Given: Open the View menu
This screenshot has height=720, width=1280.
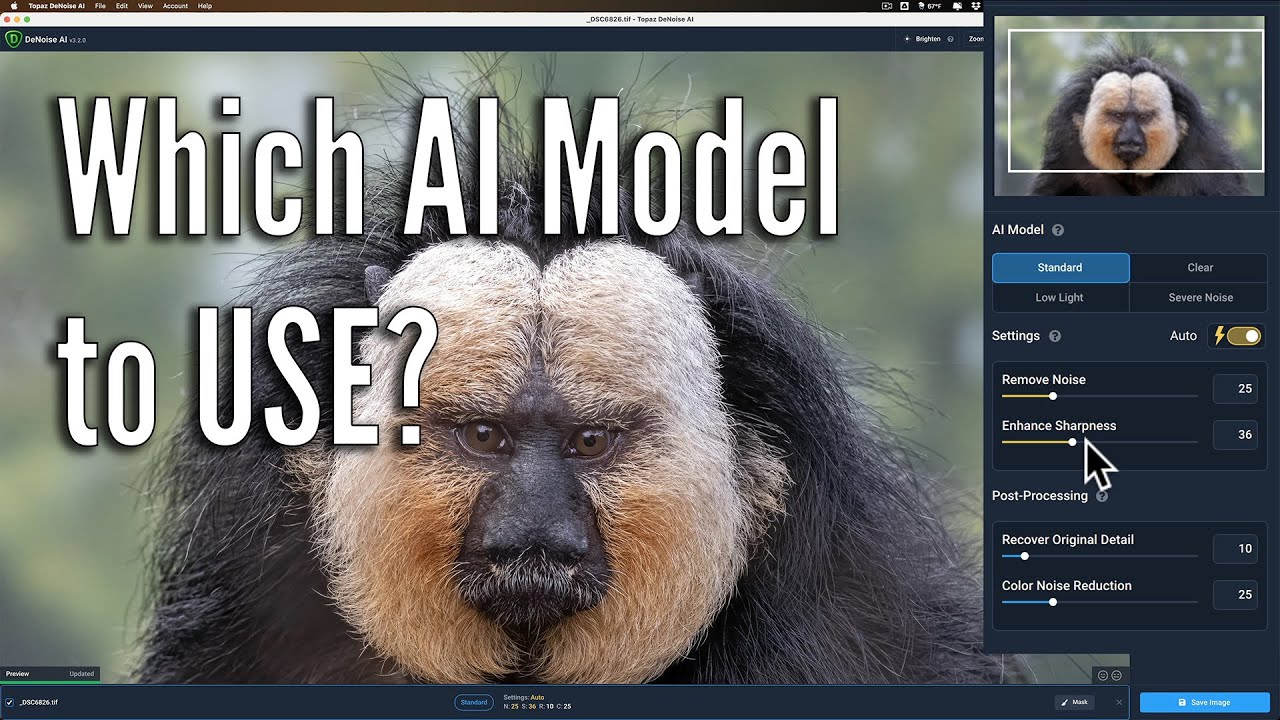Looking at the screenshot, I should point(145,6).
